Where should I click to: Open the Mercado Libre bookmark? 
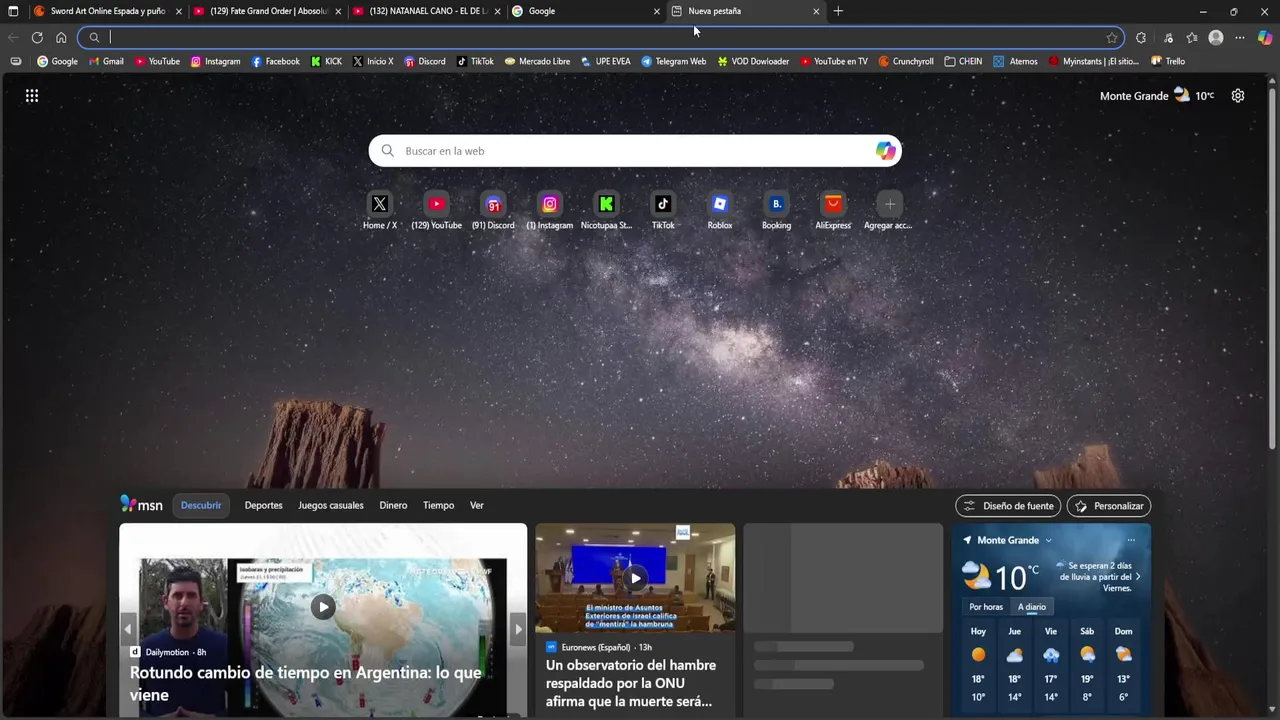(x=537, y=61)
